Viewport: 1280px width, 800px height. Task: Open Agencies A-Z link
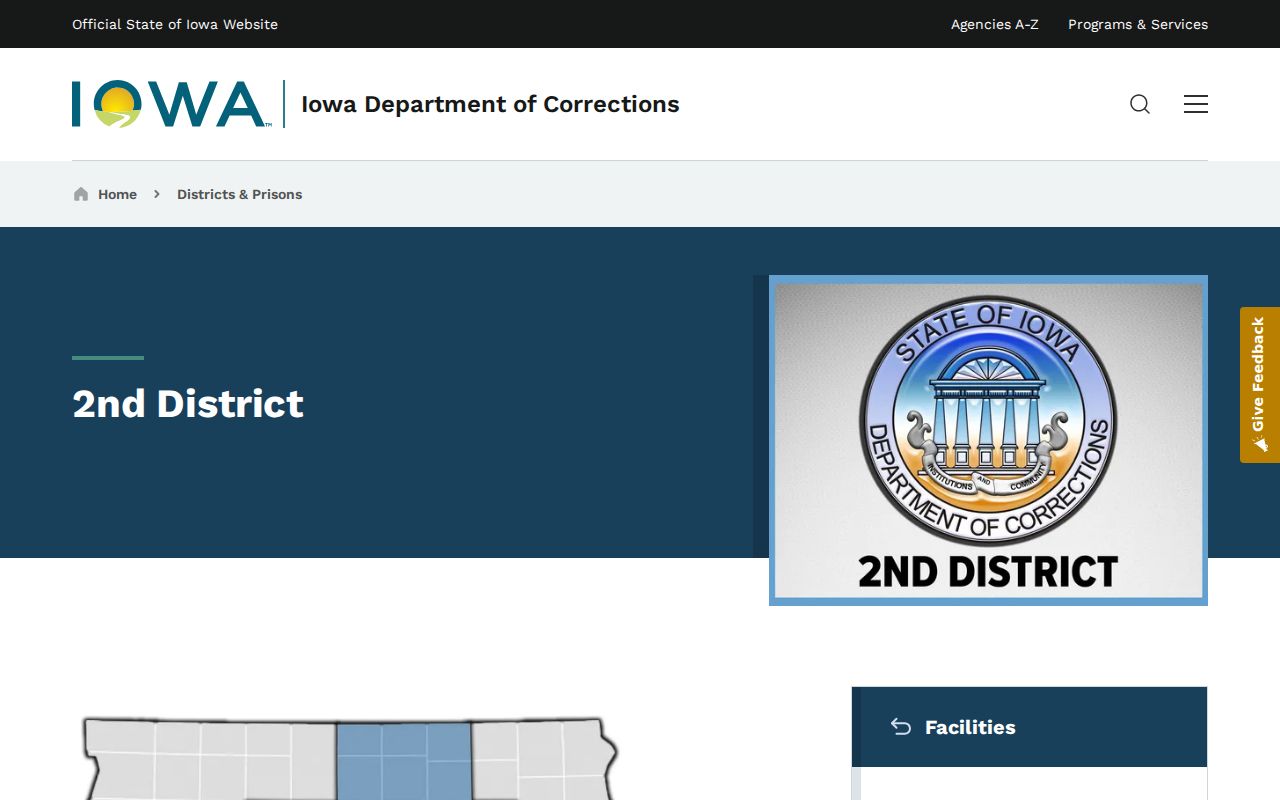994,24
